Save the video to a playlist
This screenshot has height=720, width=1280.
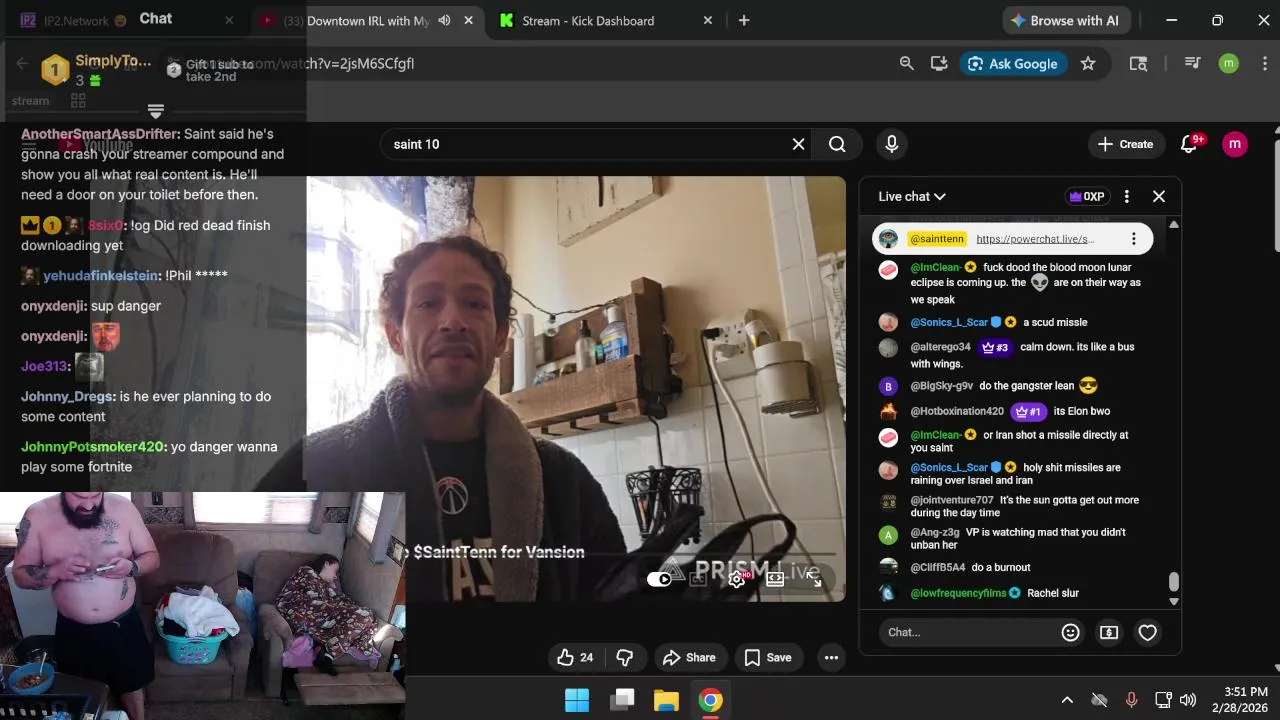click(x=769, y=657)
